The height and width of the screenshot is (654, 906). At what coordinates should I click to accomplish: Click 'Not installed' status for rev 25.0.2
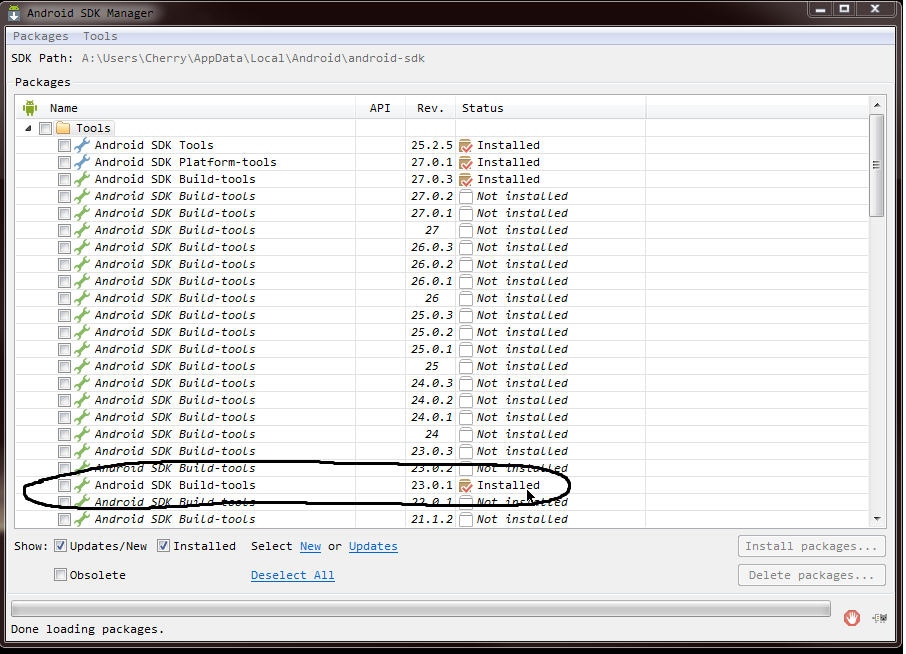[522, 332]
